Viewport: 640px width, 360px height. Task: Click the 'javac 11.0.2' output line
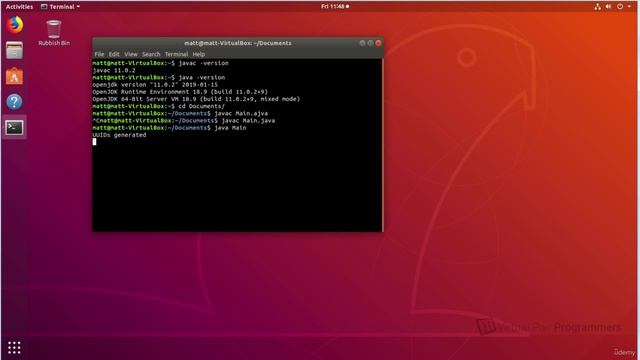(114, 70)
